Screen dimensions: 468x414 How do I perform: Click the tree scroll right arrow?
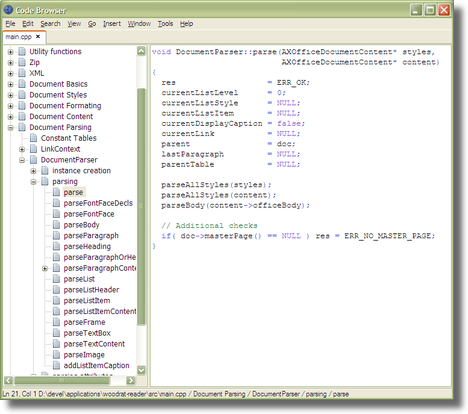pyautogui.click(x=131, y=380)
